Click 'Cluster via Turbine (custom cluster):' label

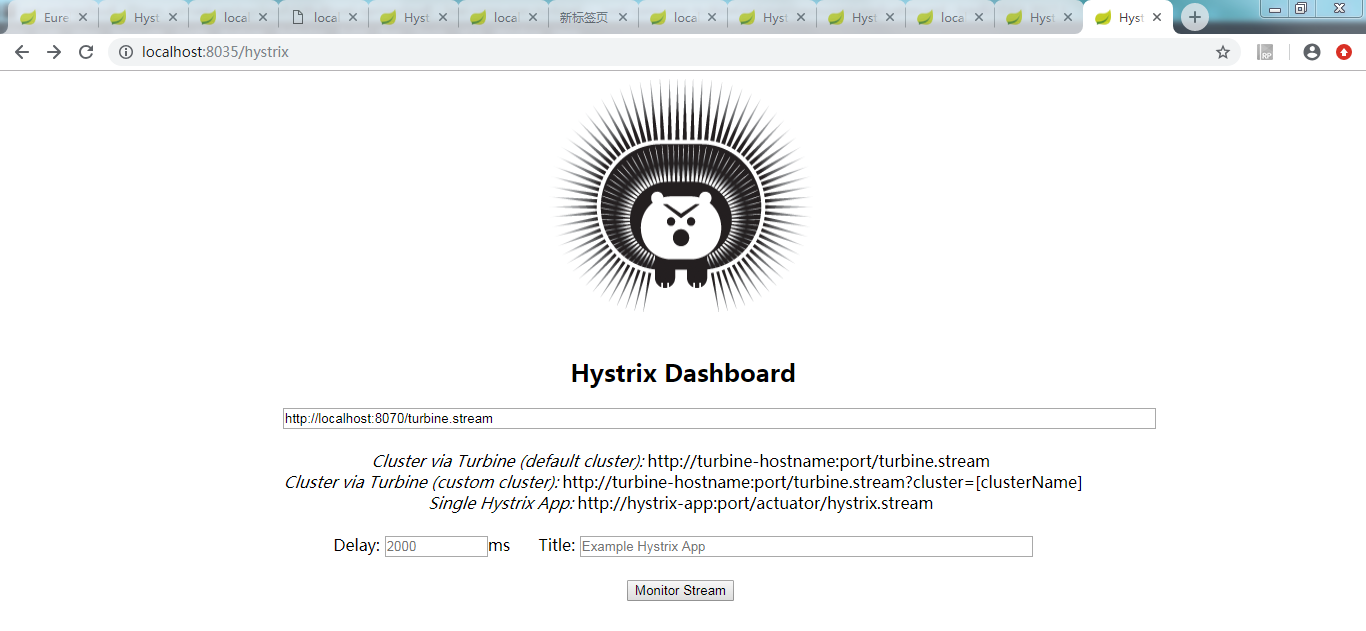(421, 483)
